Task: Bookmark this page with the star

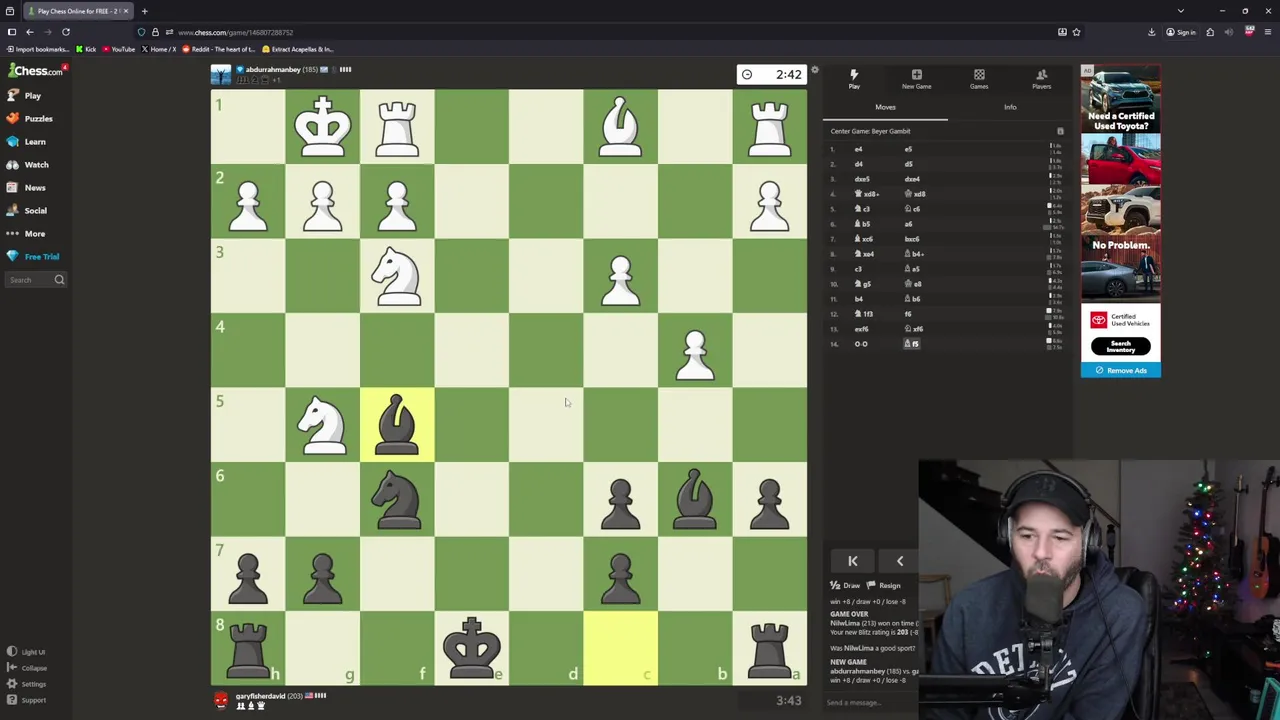Action: [1076, 32]
